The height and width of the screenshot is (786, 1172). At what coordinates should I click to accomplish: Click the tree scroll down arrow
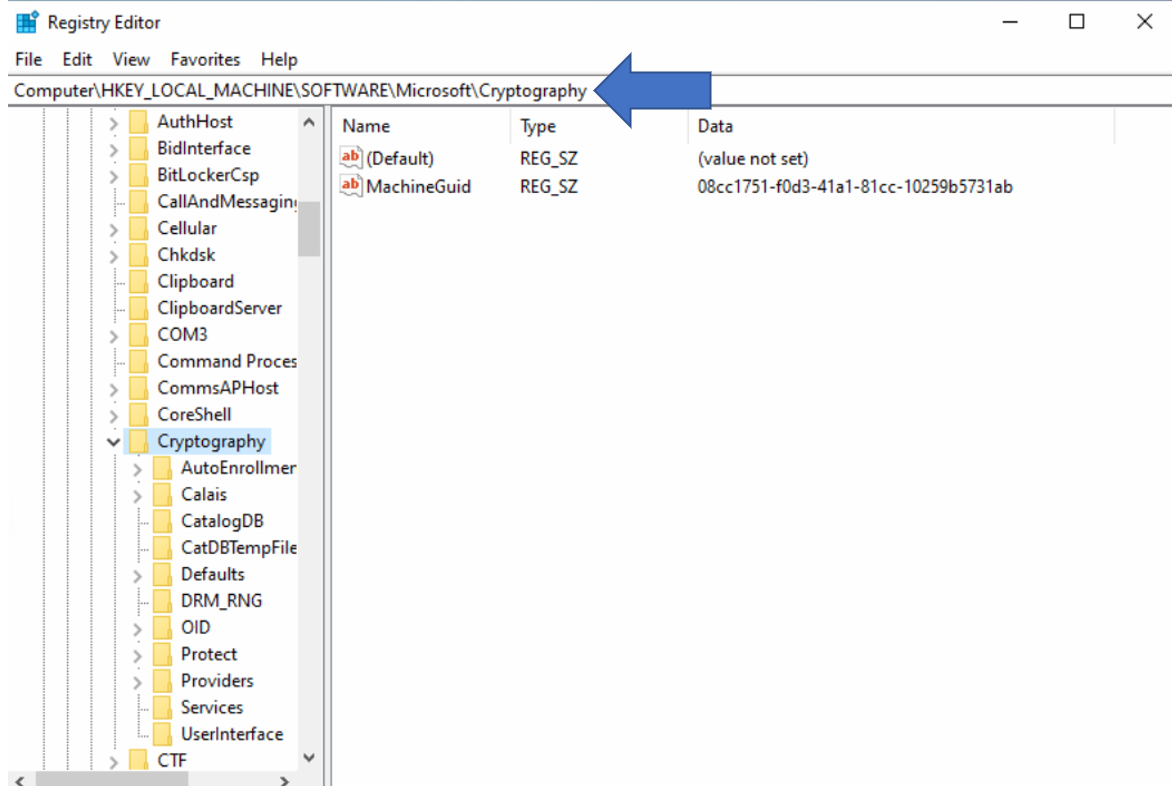(309, 758)
